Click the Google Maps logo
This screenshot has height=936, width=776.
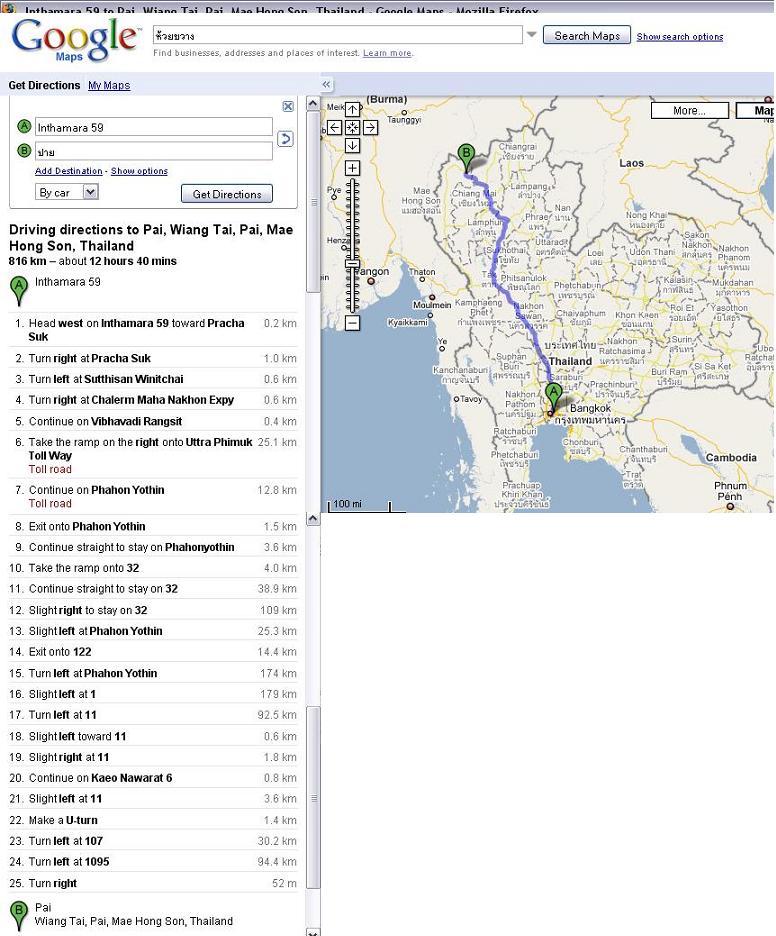pyautogui.click(x=74, y=39)
